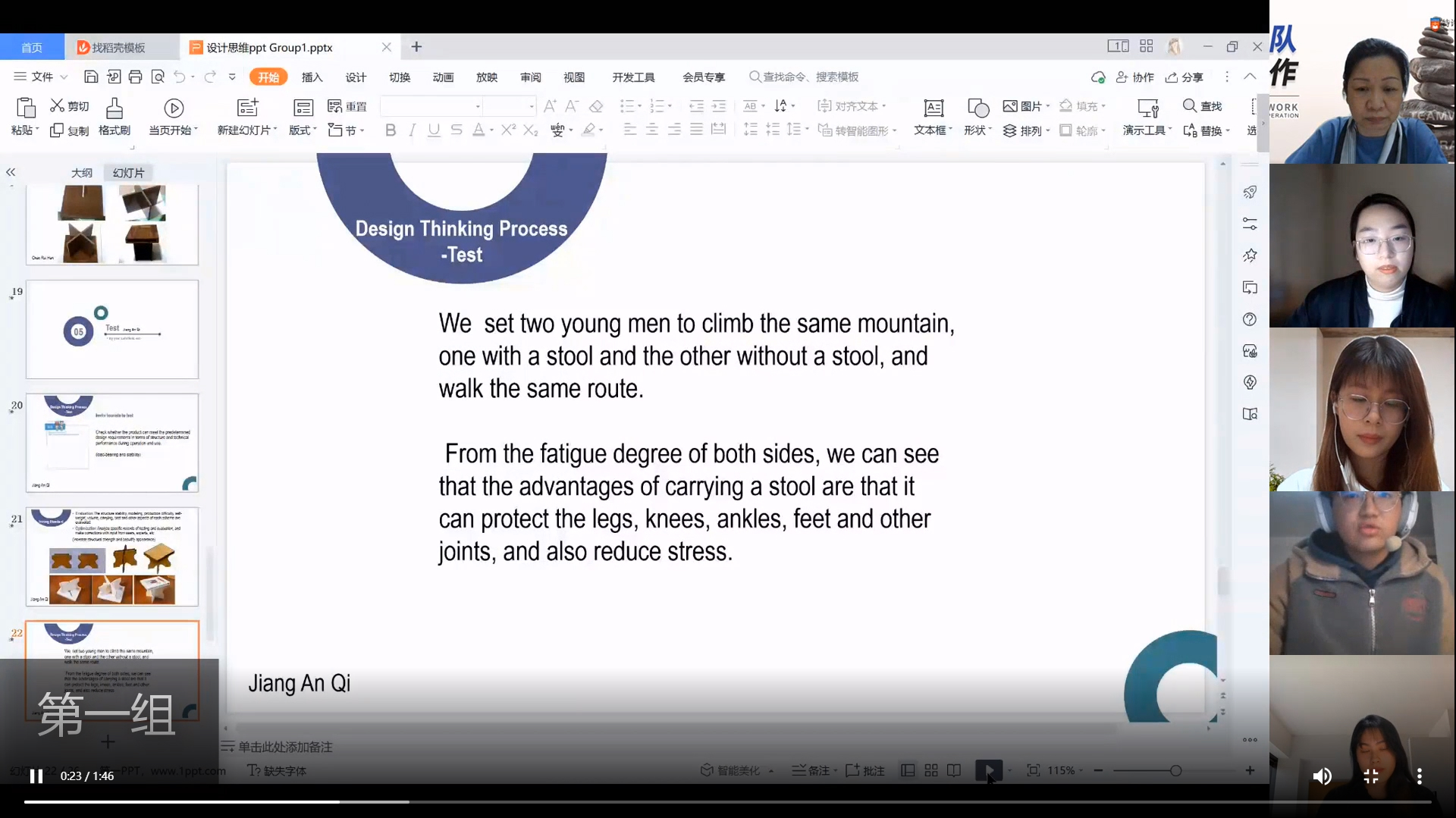Viewport: 1456px width, 818px height.
Task: Switch to the Outline (大纲) tab
Action: (82, 173)
